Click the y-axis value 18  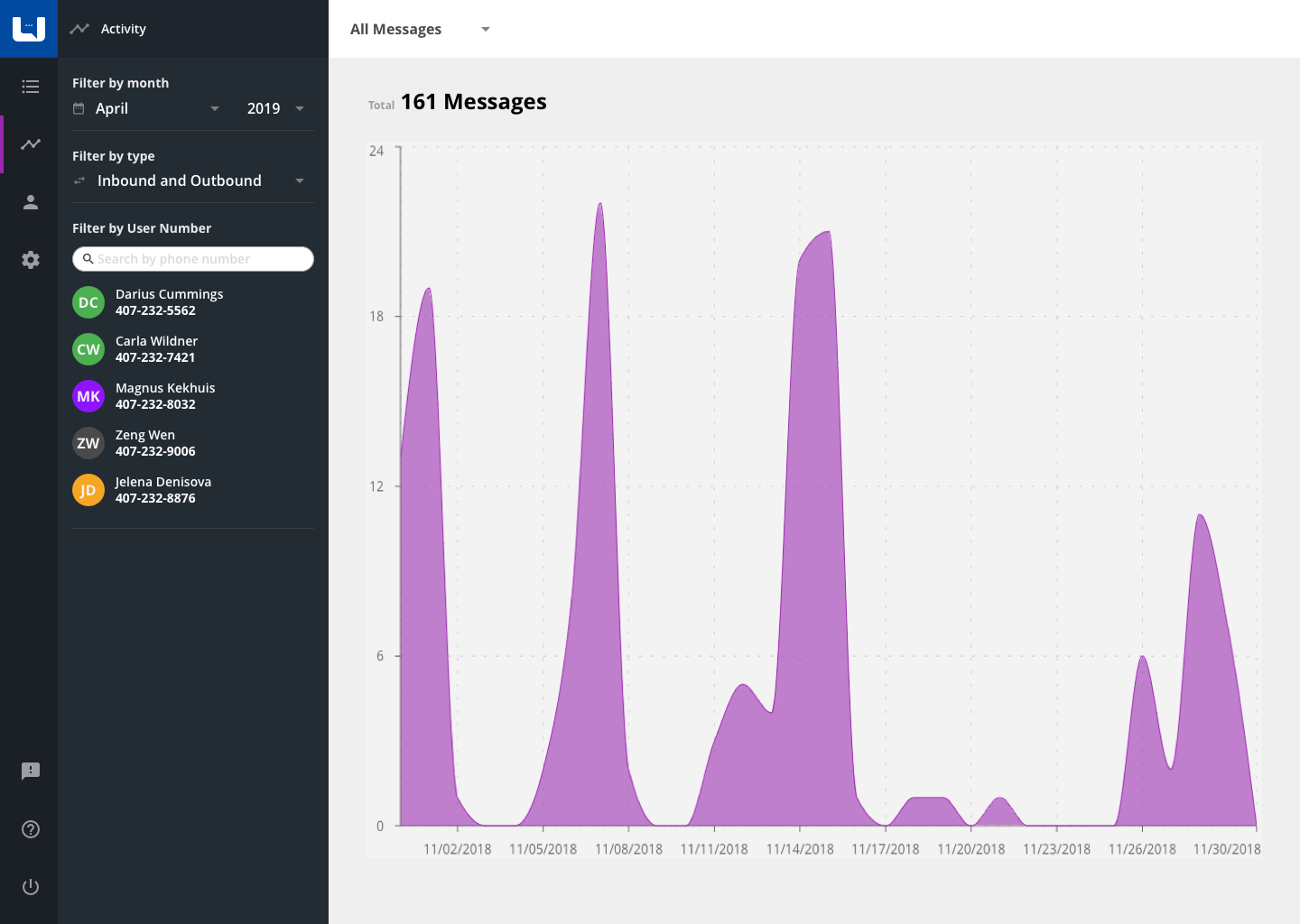pos(376,316)
